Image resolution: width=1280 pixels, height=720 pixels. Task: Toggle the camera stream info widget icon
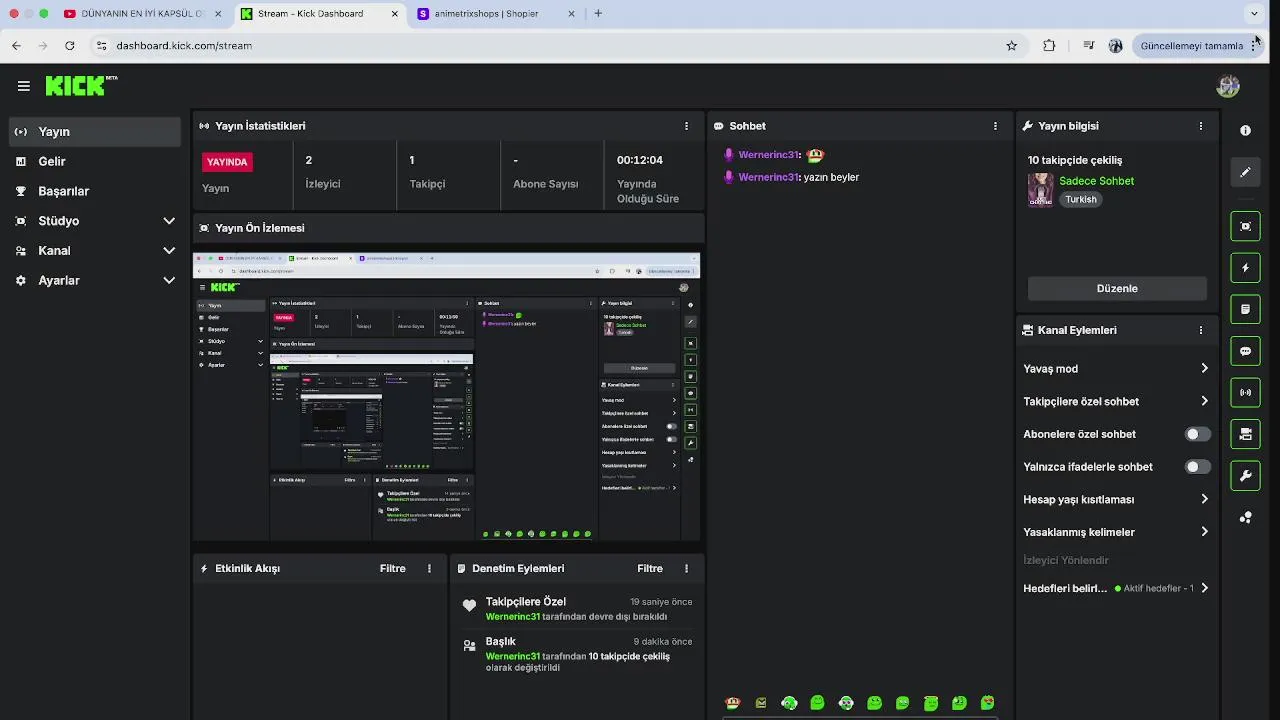pos(1245,434)
